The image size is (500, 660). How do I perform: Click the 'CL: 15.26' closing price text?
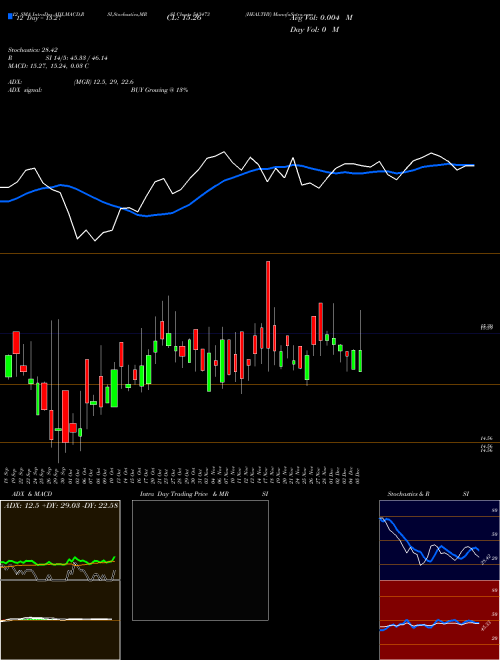[x=184, y=18]
